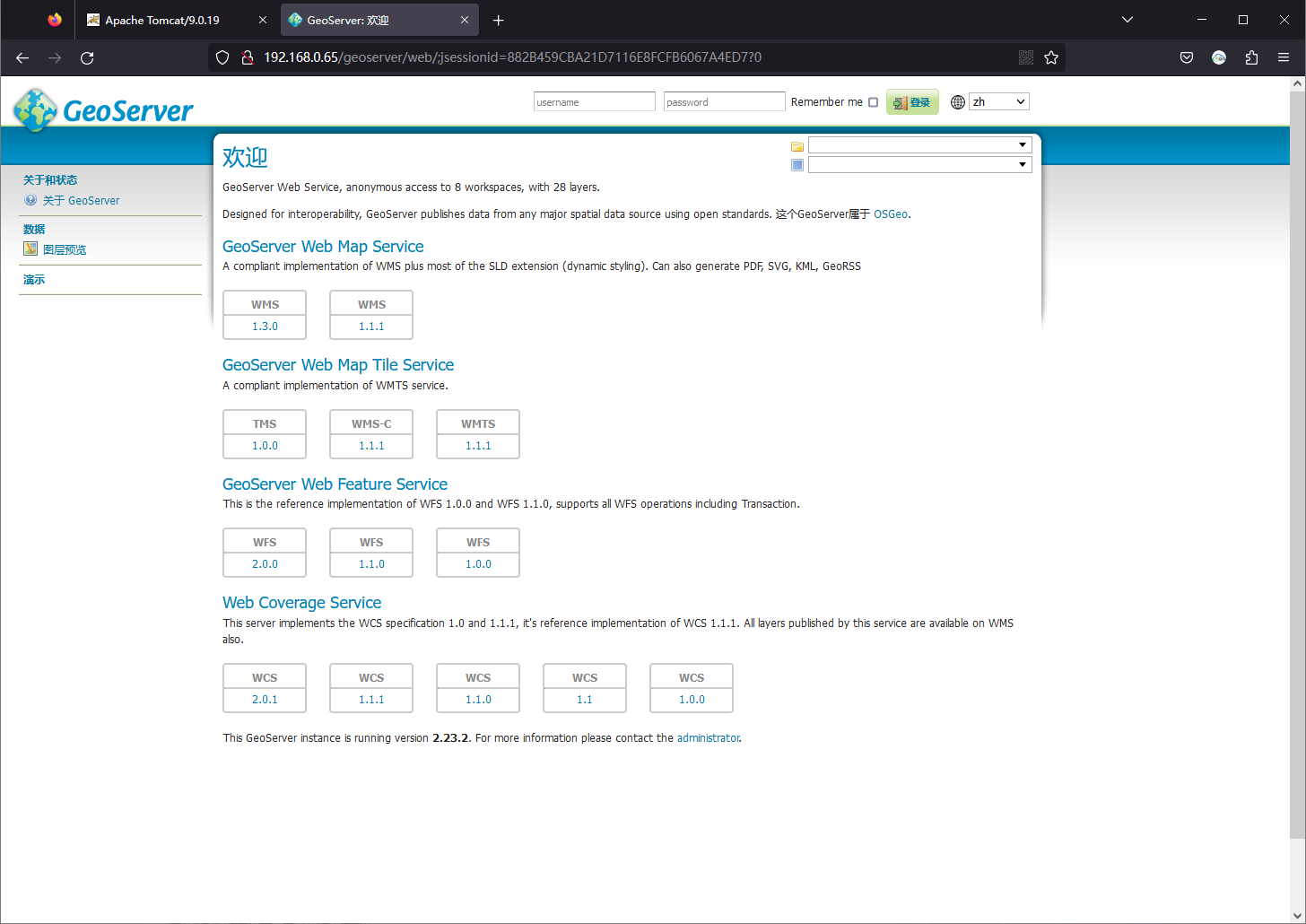Screen dimensions: 1306x924
Task: Bookmark this page with the star icon
Action: point(1051,57)
